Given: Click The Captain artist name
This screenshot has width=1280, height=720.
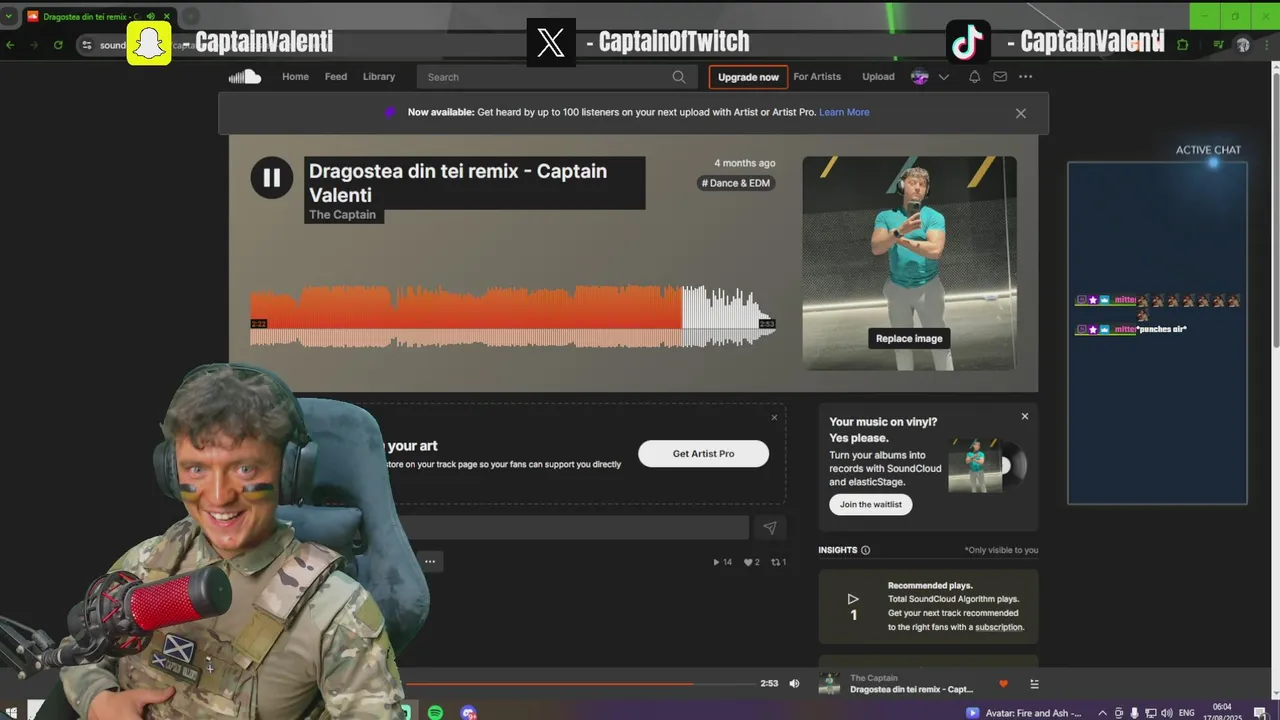Looking at the screenshot, I should [x=343, y=215].
